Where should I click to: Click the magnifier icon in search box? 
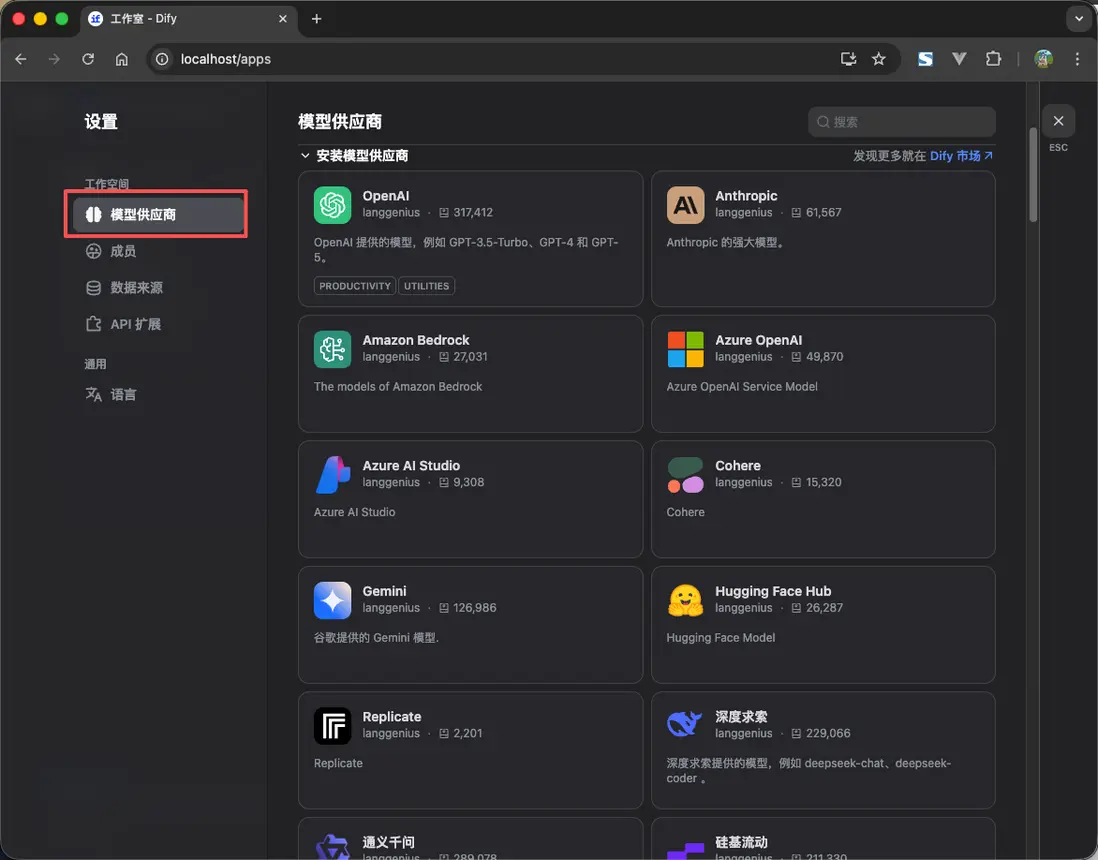point(823,122)
